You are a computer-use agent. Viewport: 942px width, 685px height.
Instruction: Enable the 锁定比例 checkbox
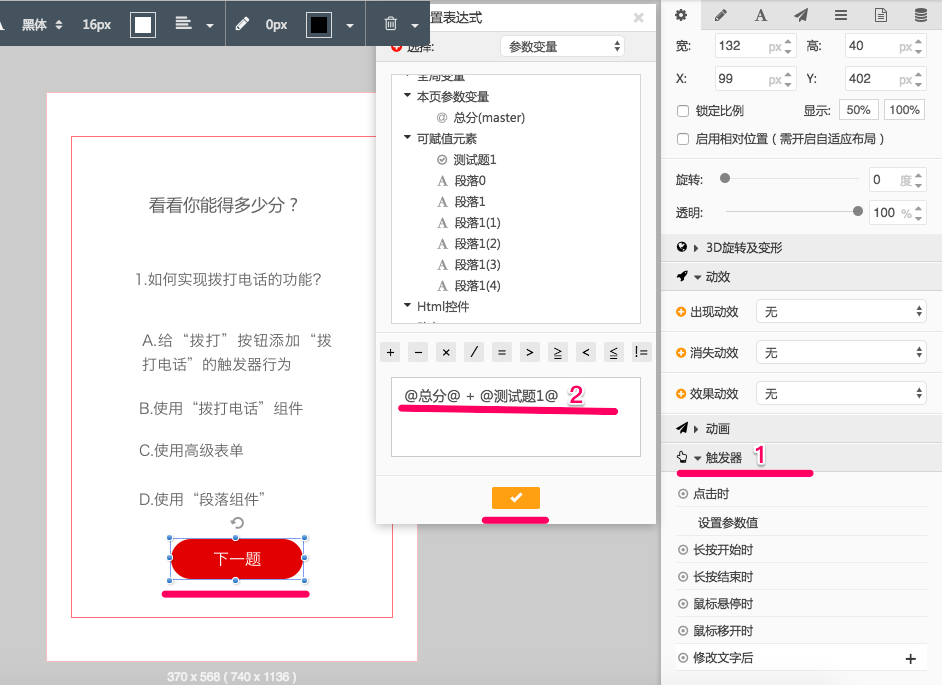coord(683,111)
